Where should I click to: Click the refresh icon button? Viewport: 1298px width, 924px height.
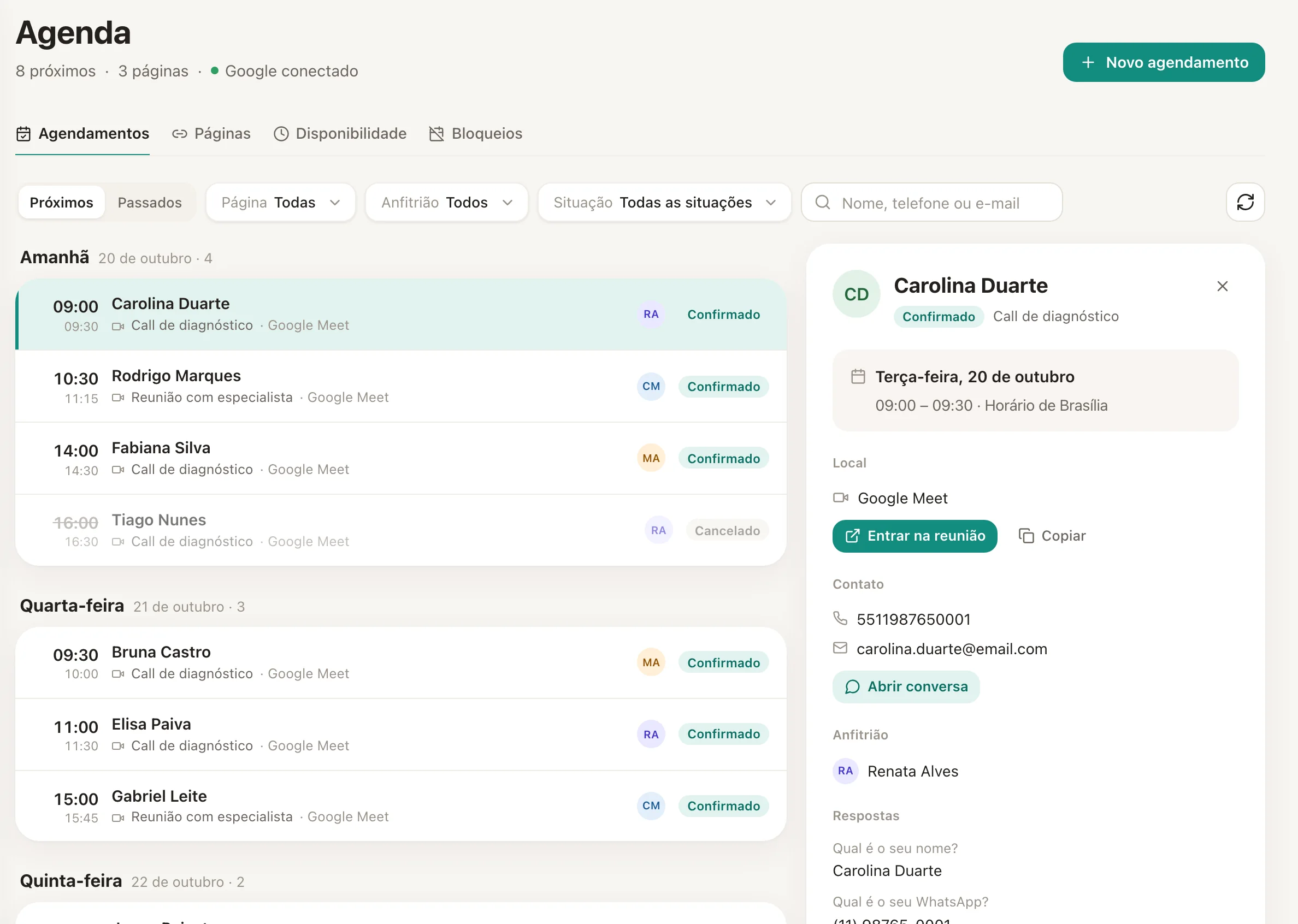[x=1244, y=202]
